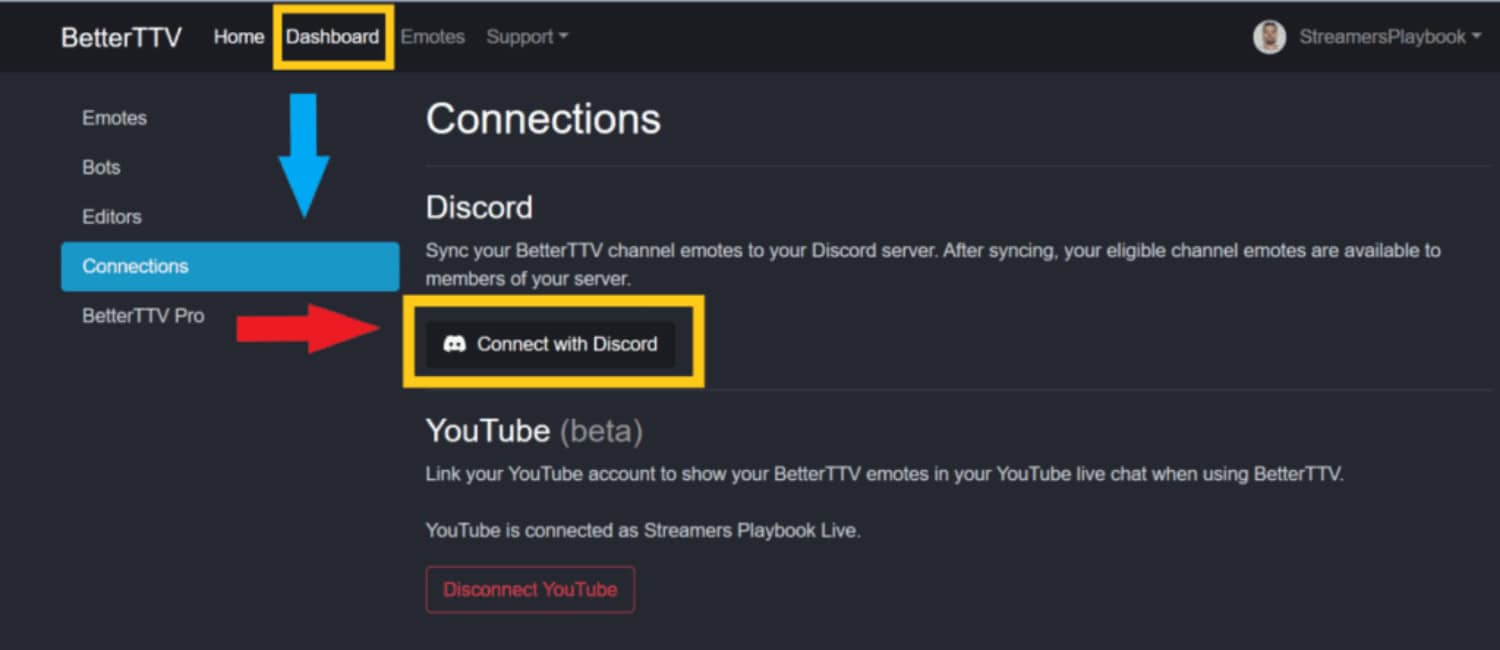Click the YouTube (beta) section heading

point(534,431)
